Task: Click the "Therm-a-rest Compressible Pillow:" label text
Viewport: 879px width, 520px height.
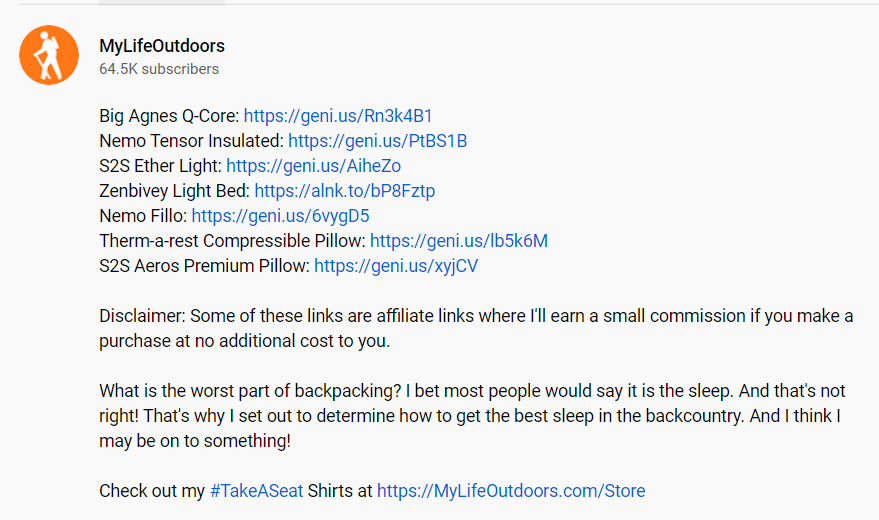Action: tap(232, 241)
